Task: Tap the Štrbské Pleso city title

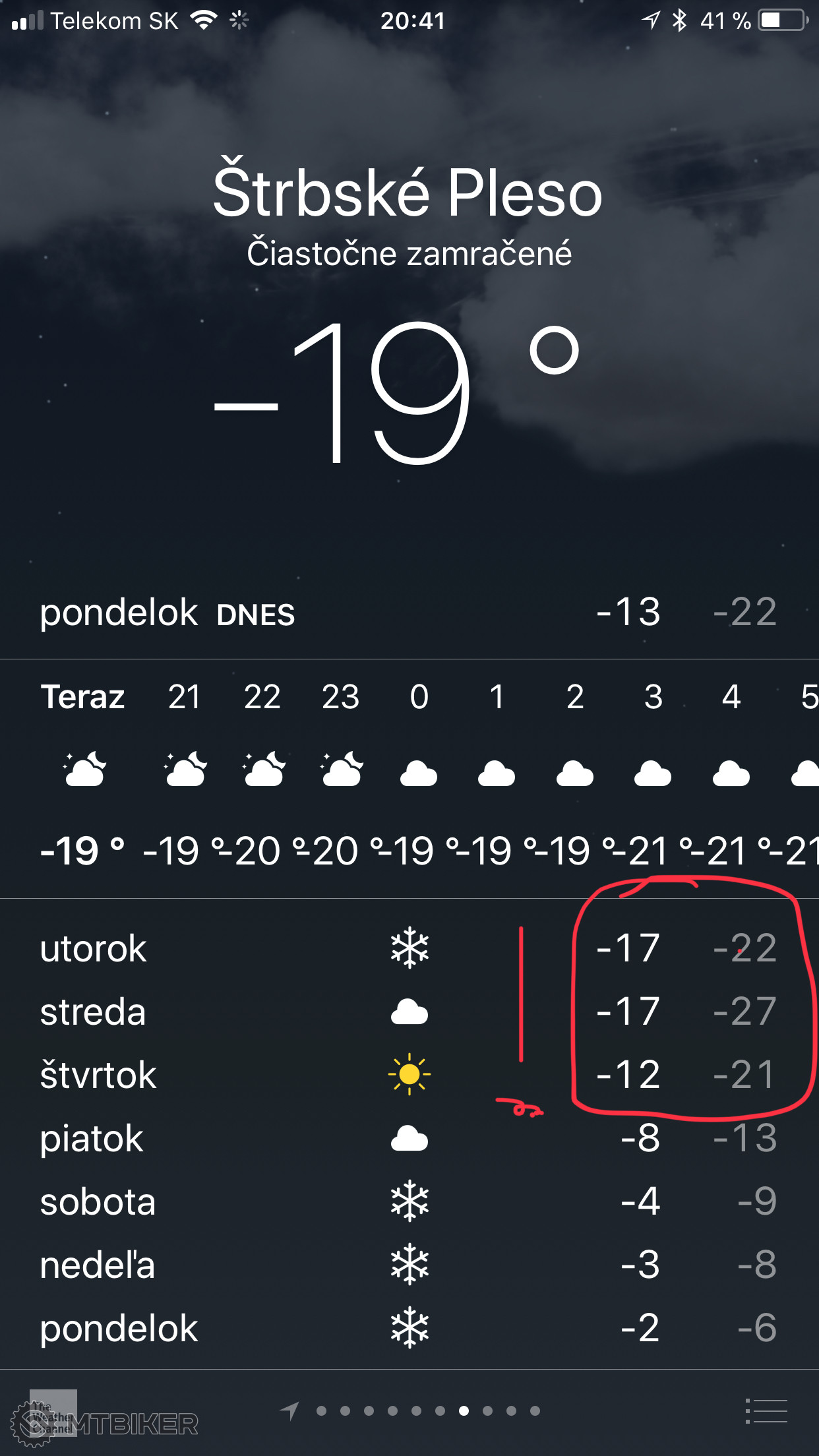Action: point(408,193)
